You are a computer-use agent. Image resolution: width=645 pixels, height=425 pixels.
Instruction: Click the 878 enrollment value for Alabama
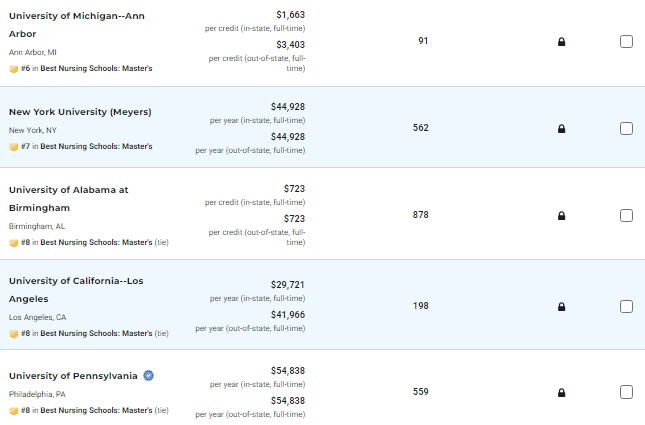click(421, 215)
